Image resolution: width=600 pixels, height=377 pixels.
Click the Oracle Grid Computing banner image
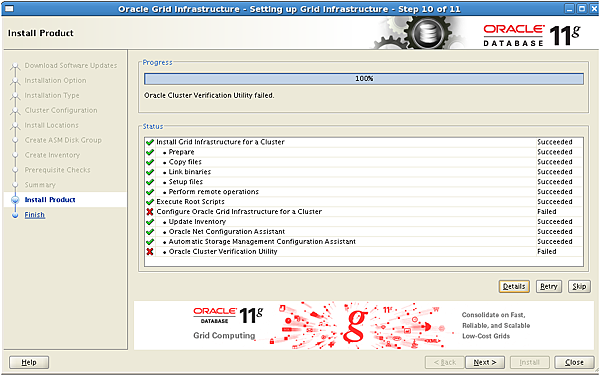pyautogui.click(x=363, y=325)
